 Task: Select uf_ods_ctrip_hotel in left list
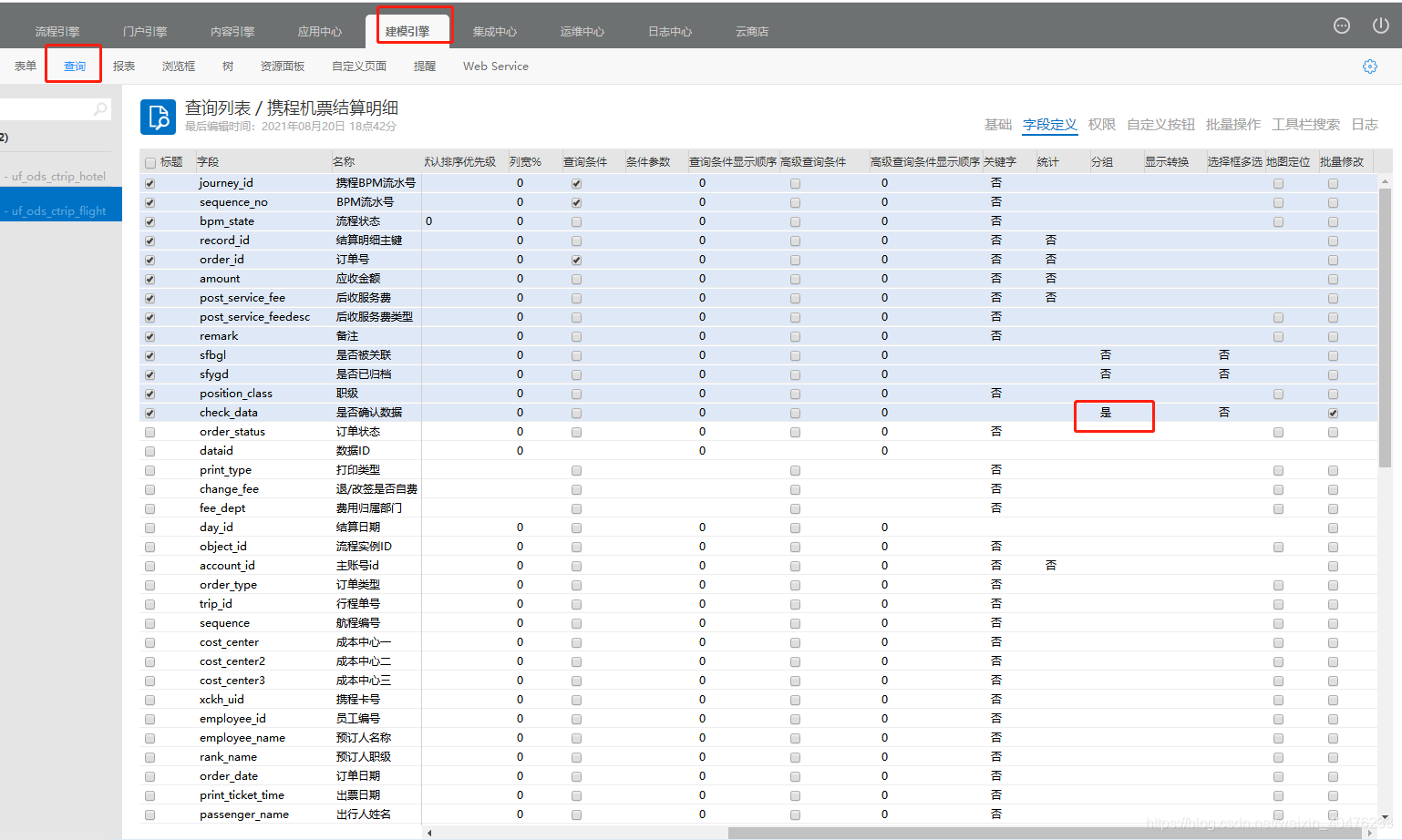pyautogui.click(x=59, y=176)
